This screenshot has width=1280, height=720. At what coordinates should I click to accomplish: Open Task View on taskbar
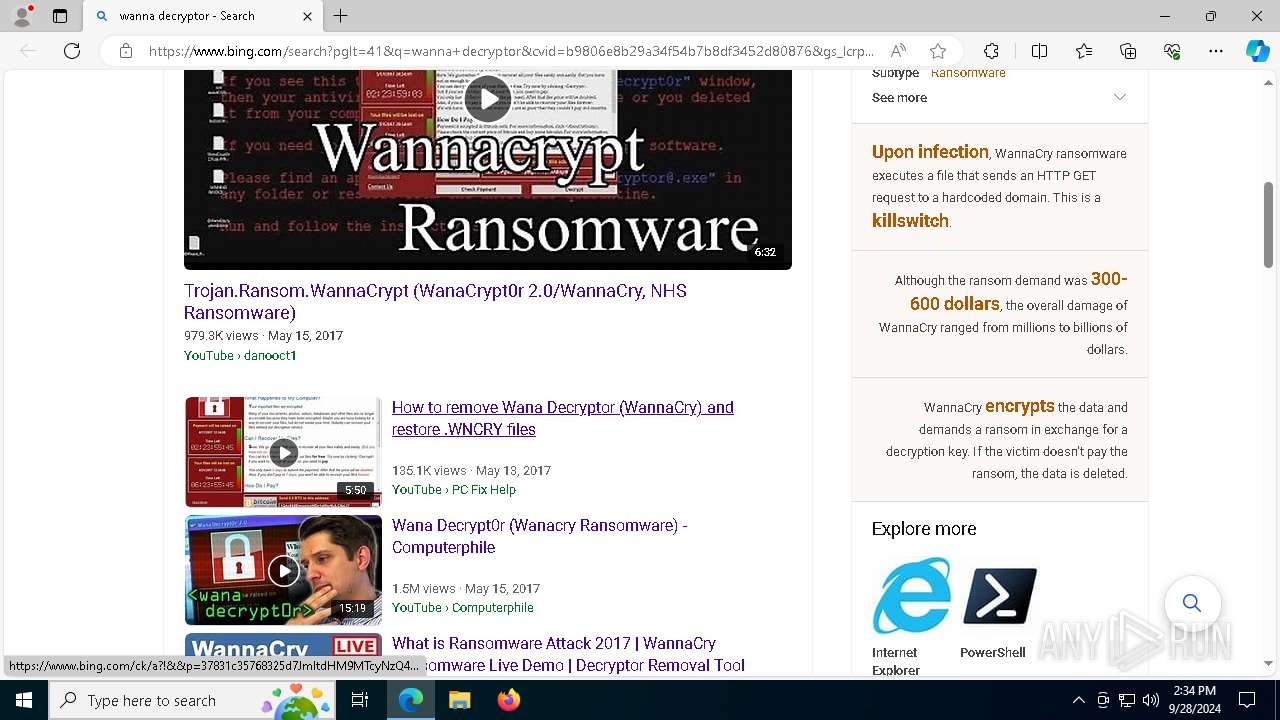coord(360,700)
